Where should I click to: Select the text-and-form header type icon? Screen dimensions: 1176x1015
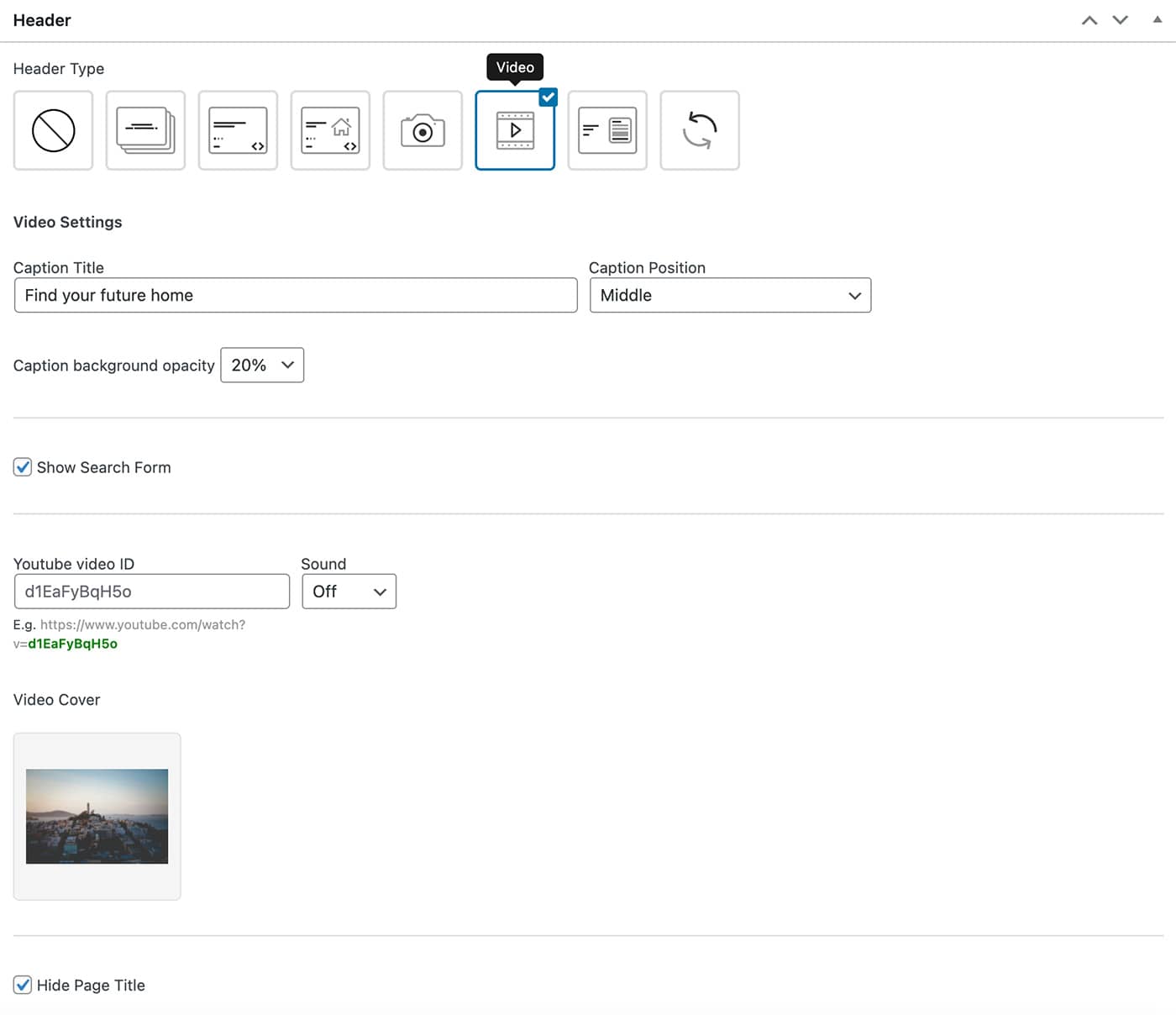[x=607, y=131]
